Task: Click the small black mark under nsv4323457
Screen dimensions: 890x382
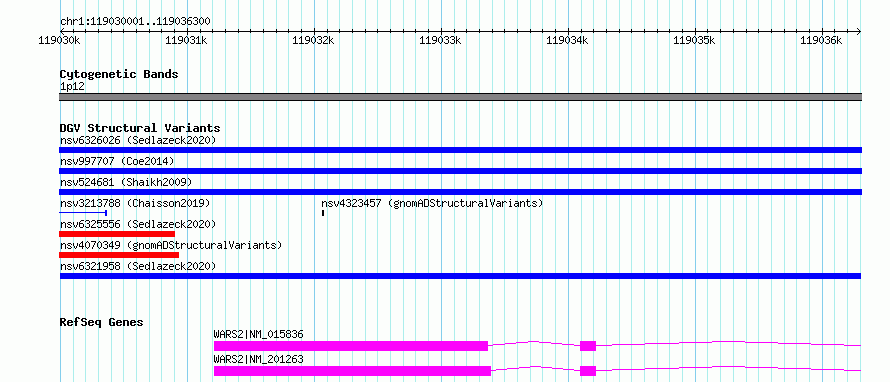Action: tap(322, 213)
